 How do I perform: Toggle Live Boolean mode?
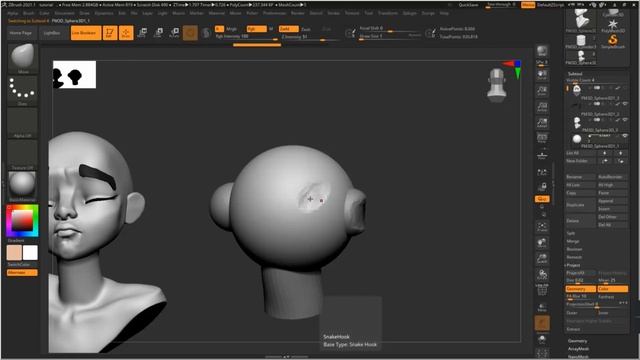[x=86, y=33]
